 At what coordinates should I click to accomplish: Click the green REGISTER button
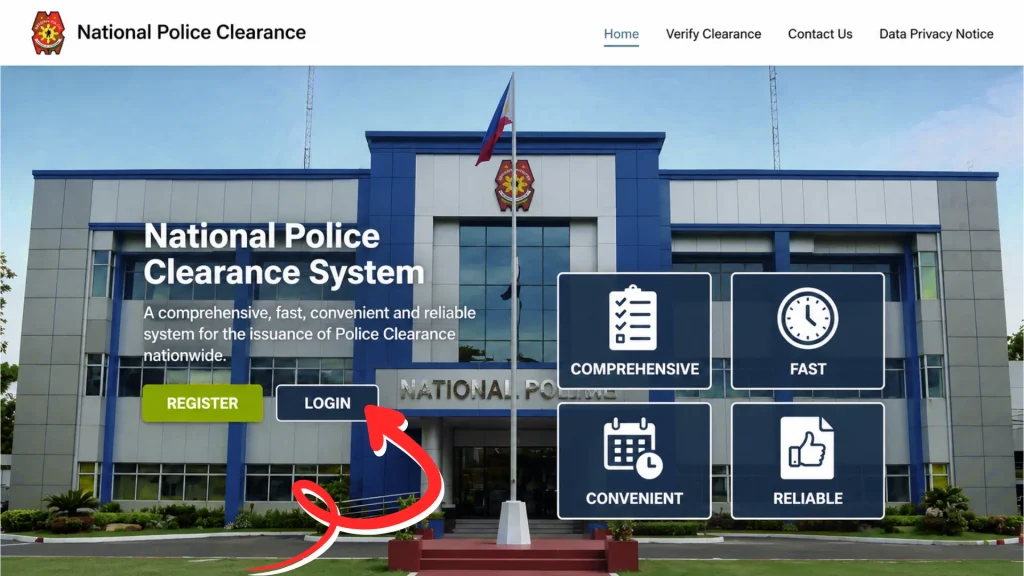point(202,403)
